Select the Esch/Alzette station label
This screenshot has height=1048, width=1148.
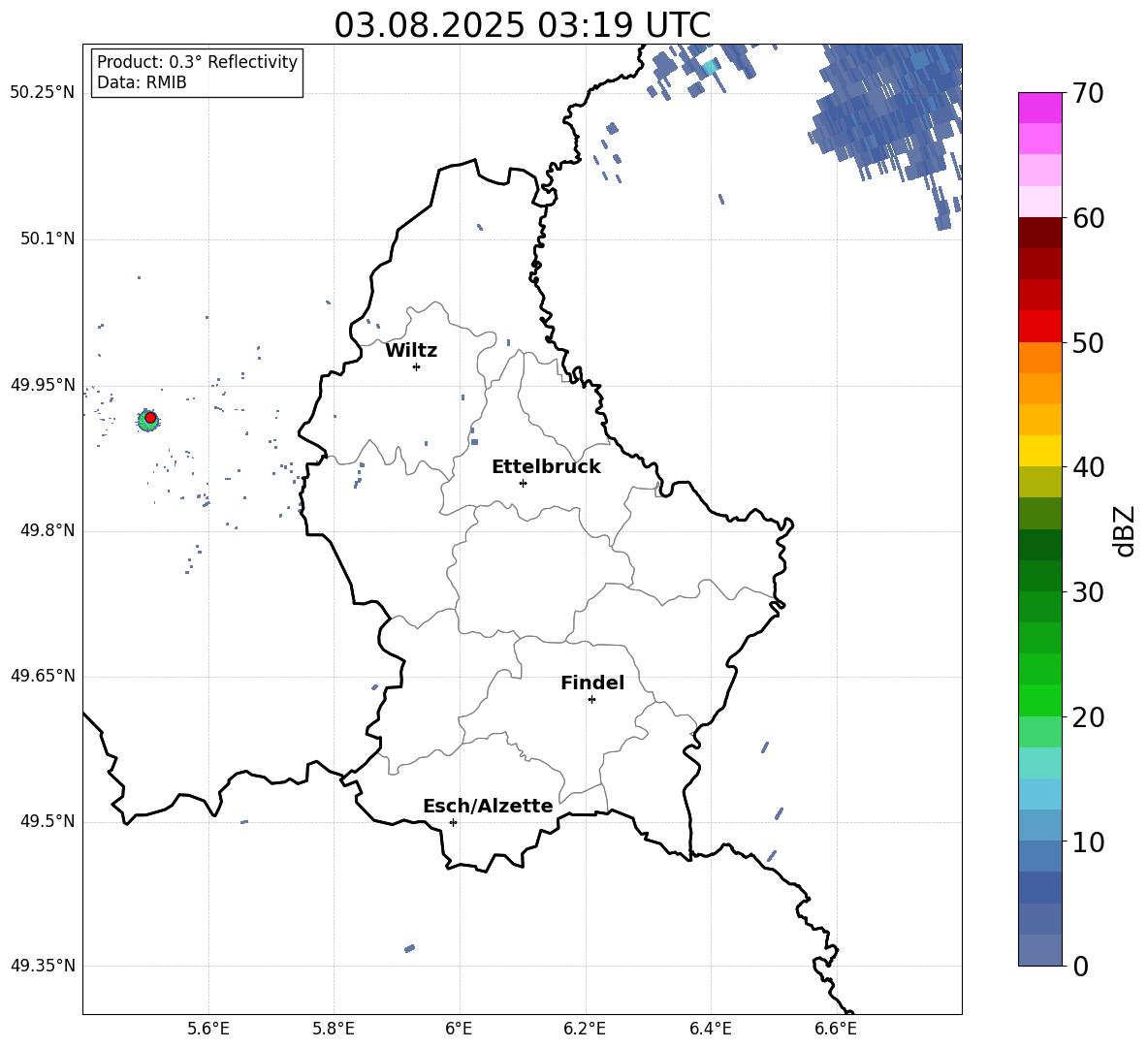[488, 806]
